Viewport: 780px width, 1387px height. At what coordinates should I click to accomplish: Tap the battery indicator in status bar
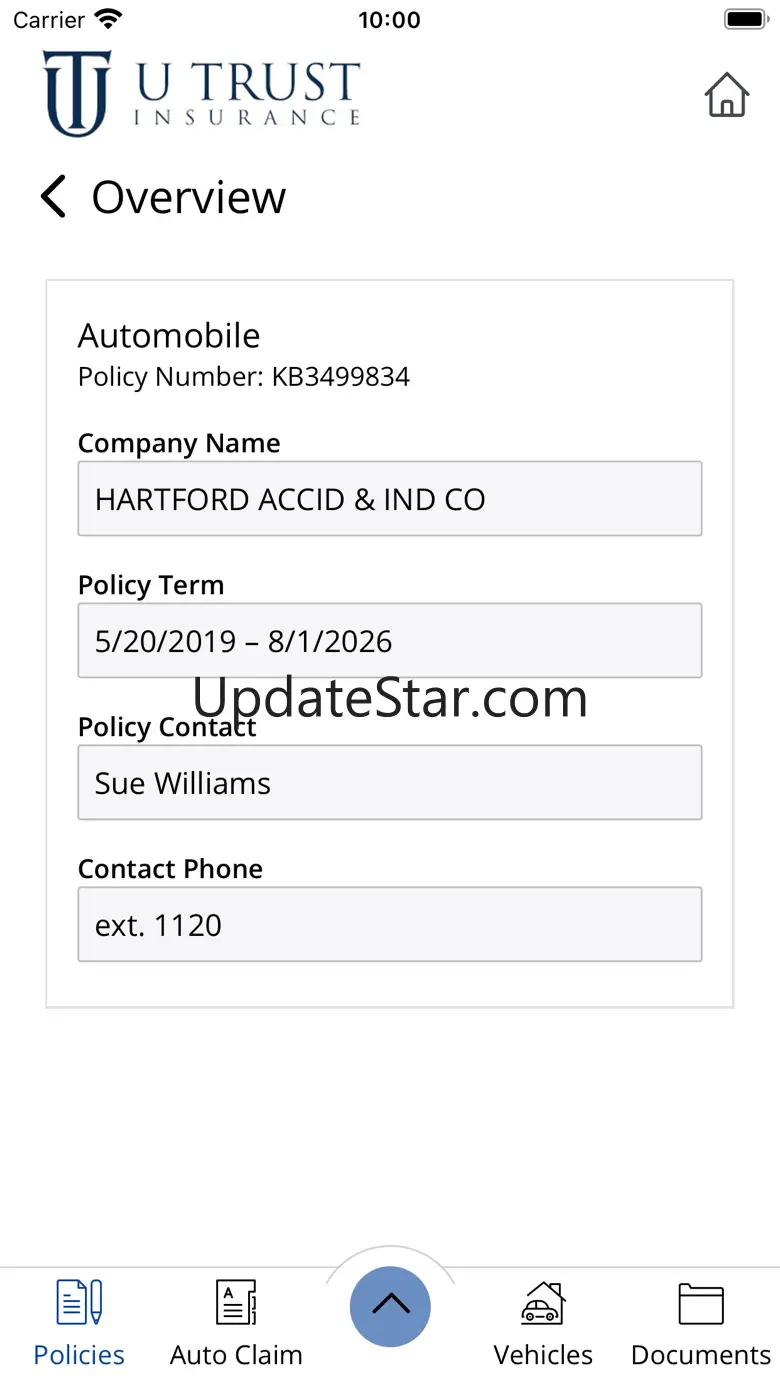coord(745,19)
